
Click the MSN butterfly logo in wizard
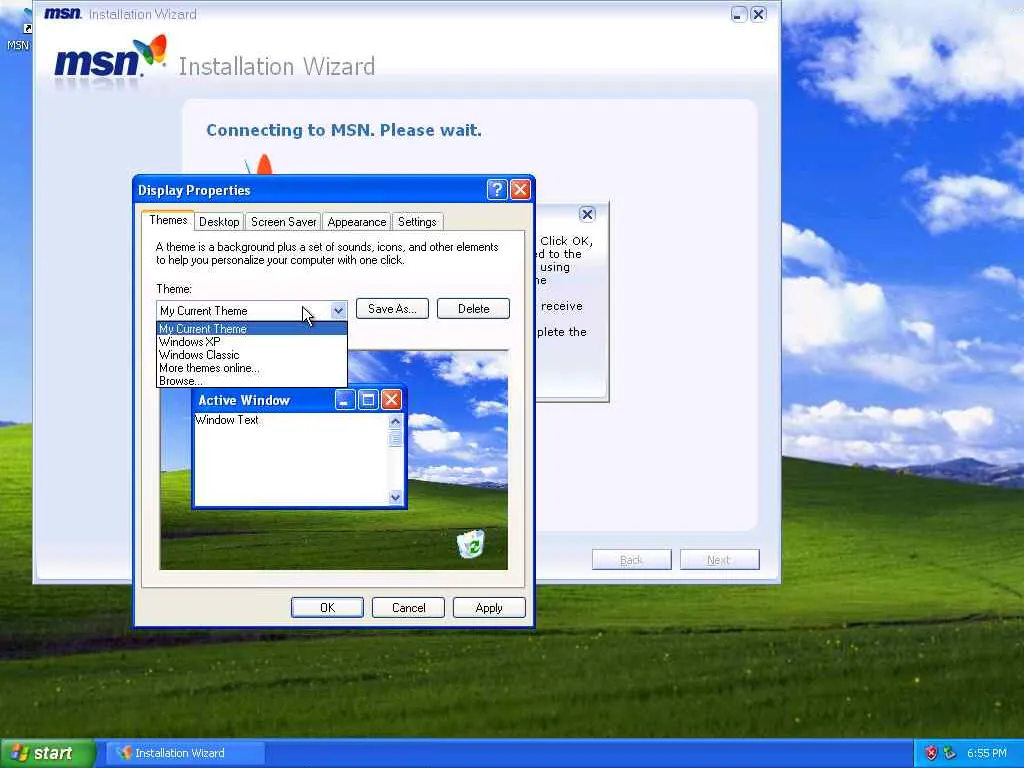(151, 51)
